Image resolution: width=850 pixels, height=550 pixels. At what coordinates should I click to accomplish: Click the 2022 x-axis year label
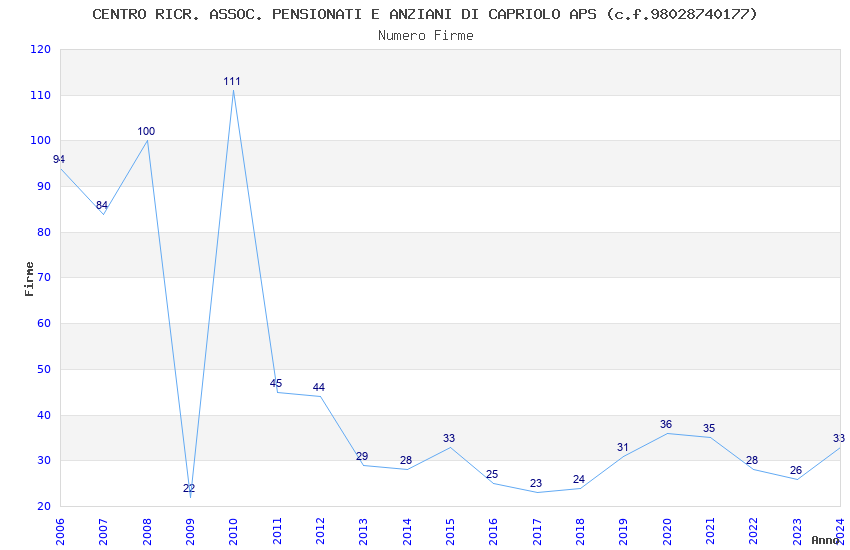pyautogui.click(x=754, y=531)
